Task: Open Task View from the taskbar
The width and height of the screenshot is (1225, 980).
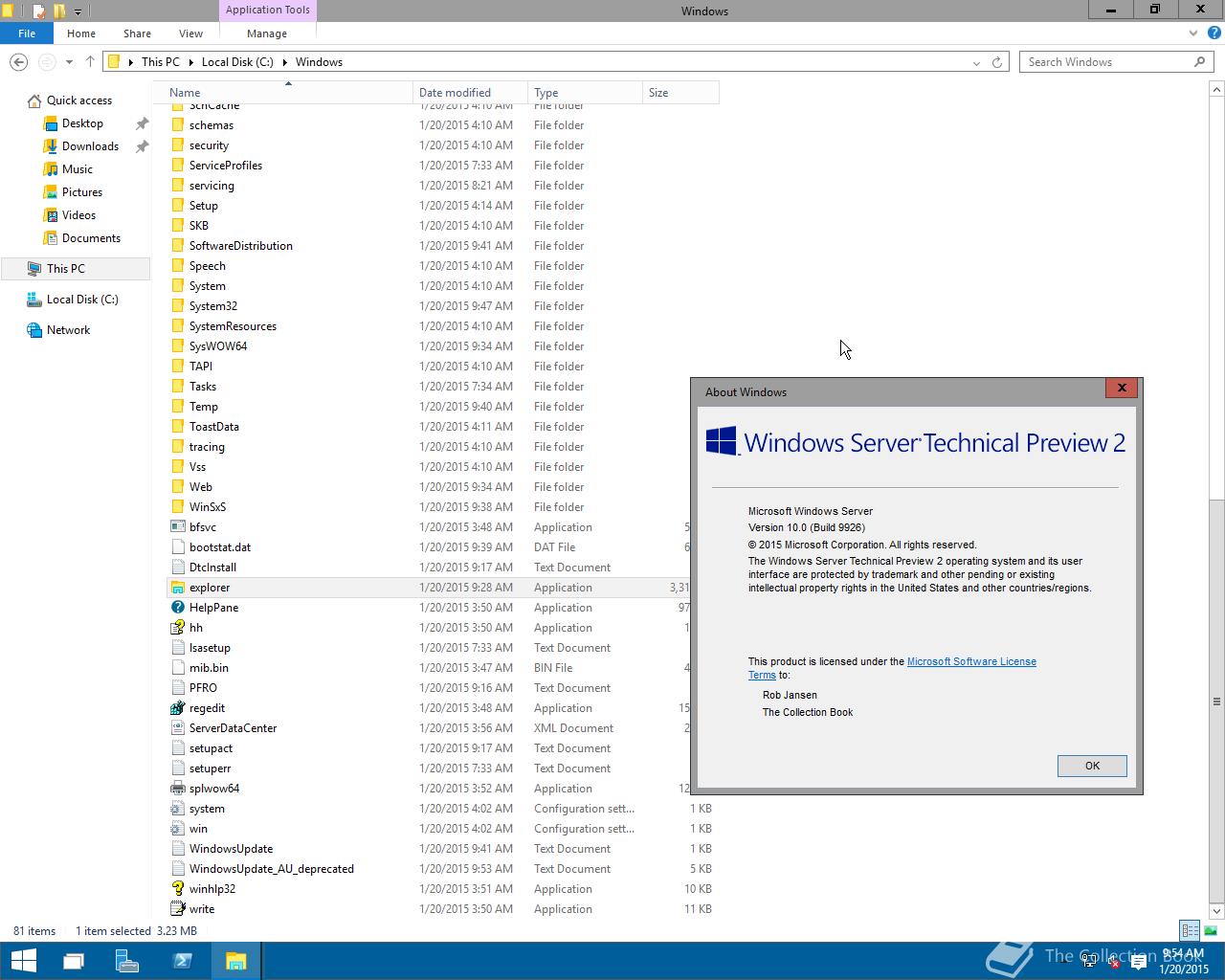Action: click(74, 961)
